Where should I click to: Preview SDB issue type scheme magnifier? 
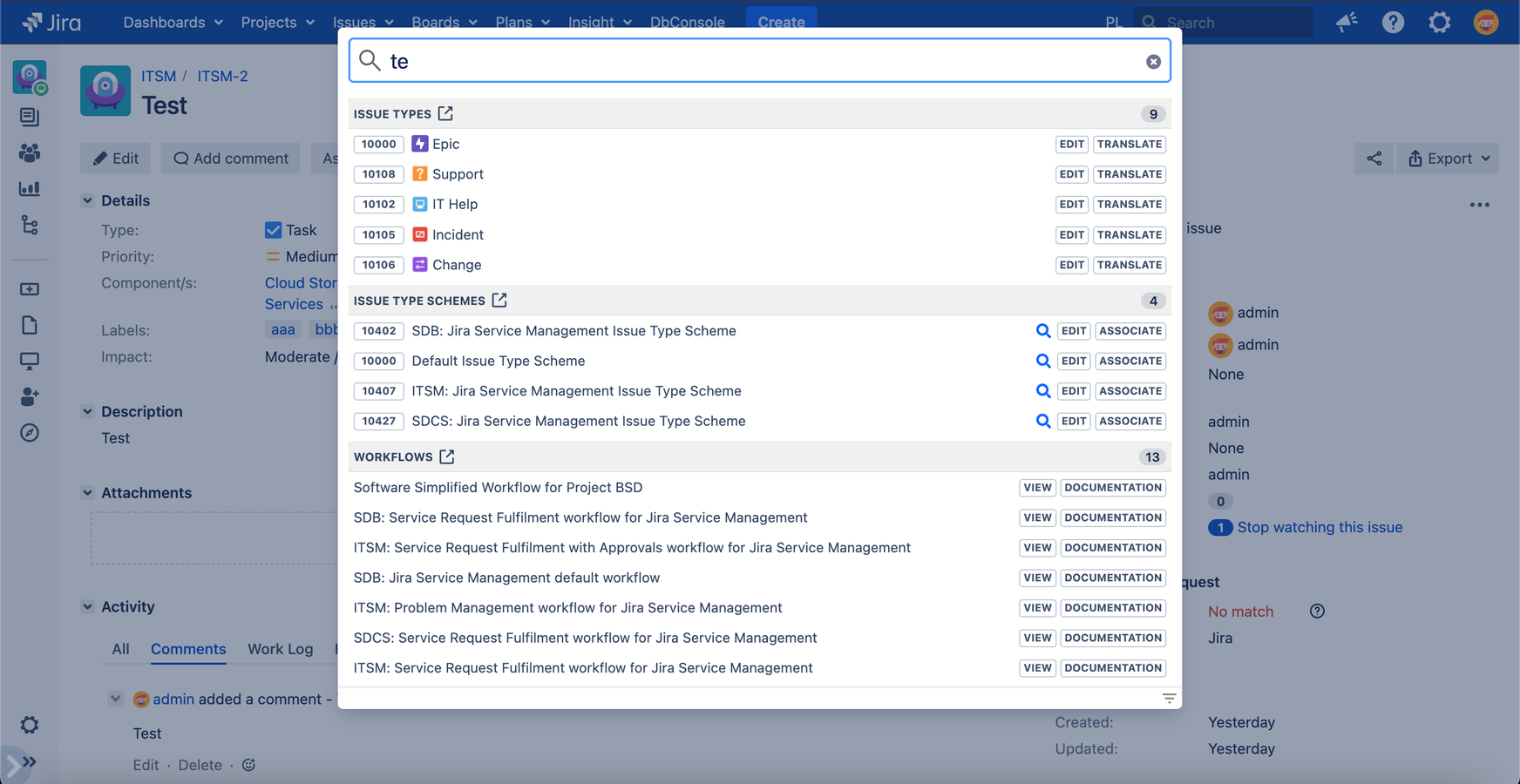coord(1042,331)
